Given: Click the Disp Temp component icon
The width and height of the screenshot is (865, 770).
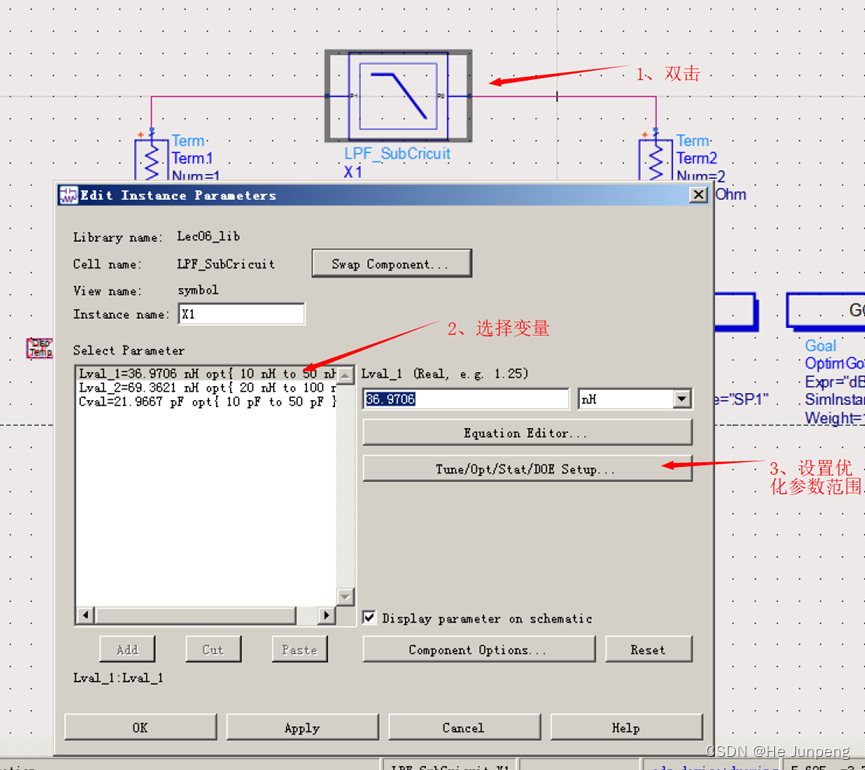Looking at the screenshot, I should point(40,348).
